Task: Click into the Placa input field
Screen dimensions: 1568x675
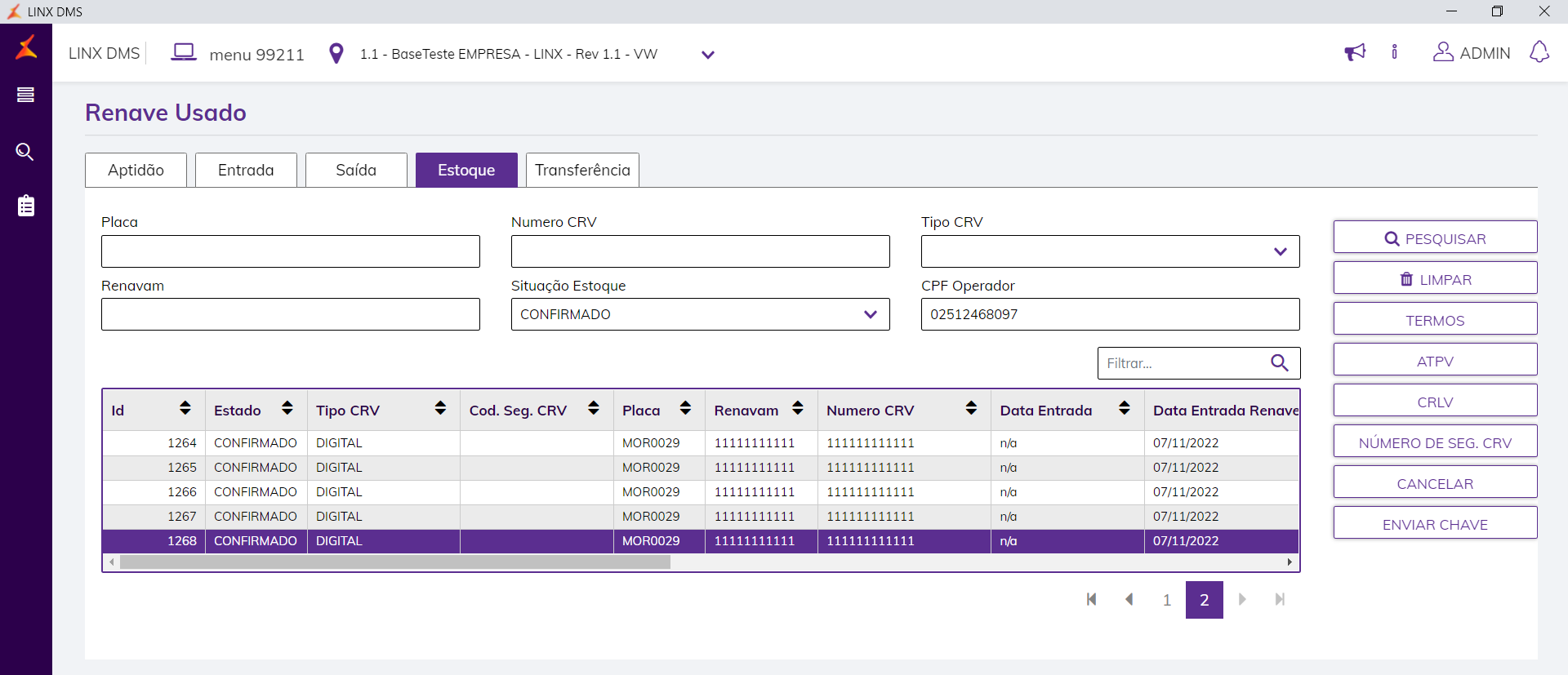Action: coord(290,251)
